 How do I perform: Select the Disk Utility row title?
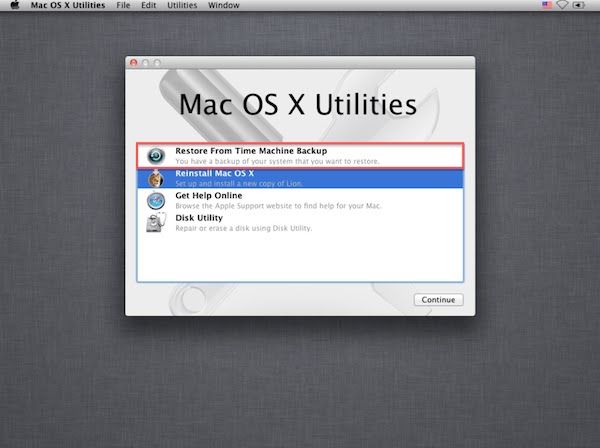point(199,218)
